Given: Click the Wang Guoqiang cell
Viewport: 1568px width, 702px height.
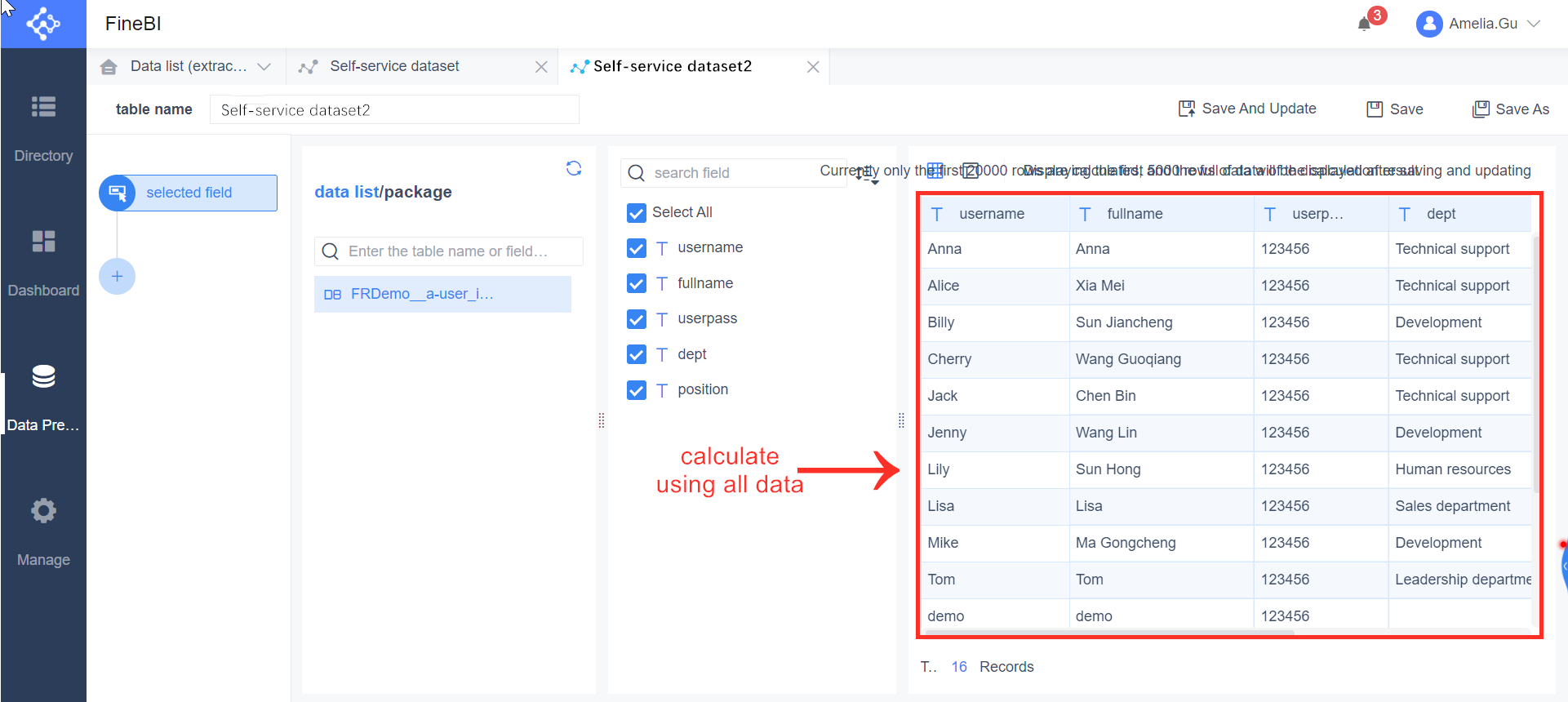Looking at the screenshot, I should point(1162,359).
